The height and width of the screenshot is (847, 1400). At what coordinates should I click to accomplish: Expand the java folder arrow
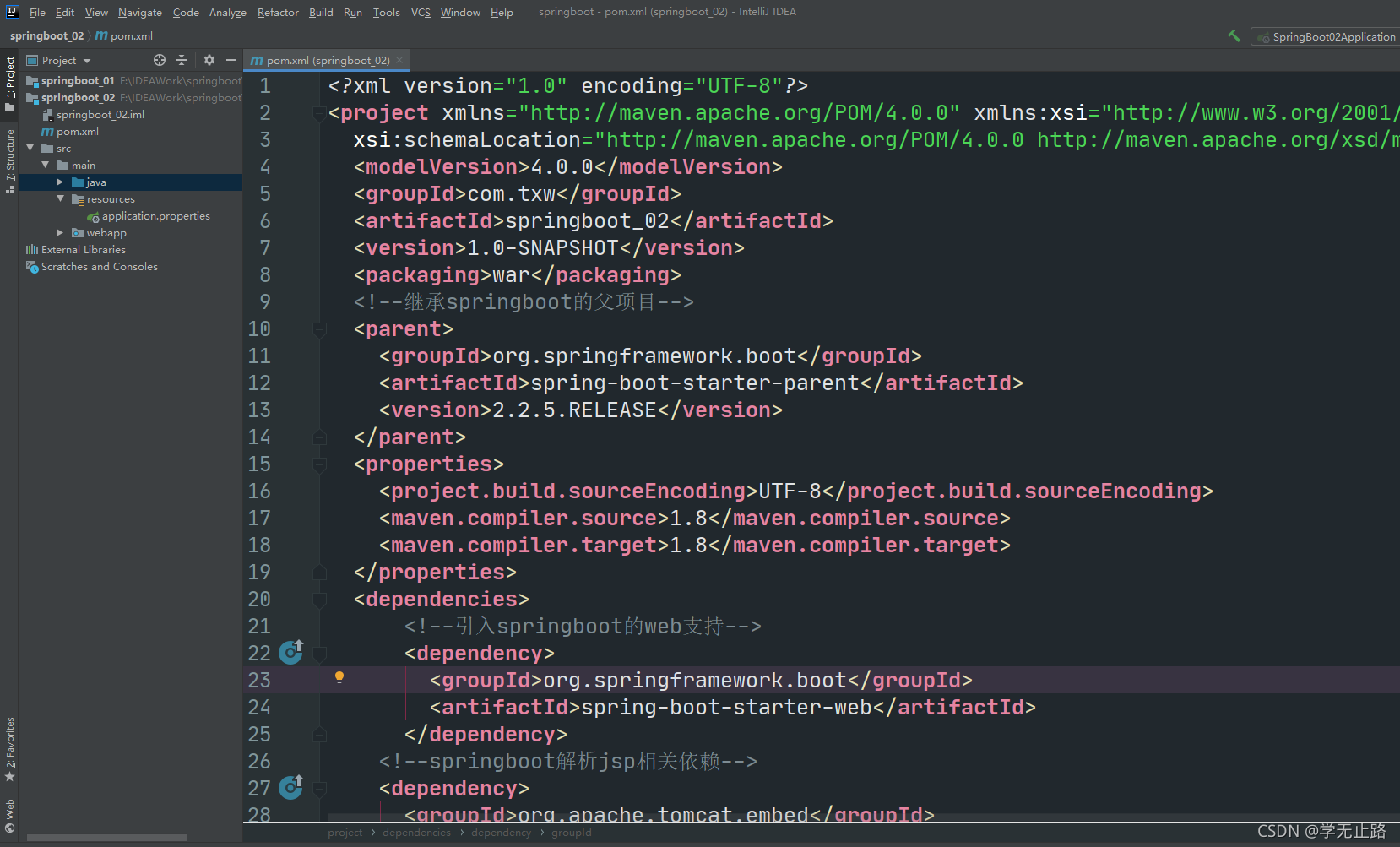pyautogui.click(x=60, y=182)
